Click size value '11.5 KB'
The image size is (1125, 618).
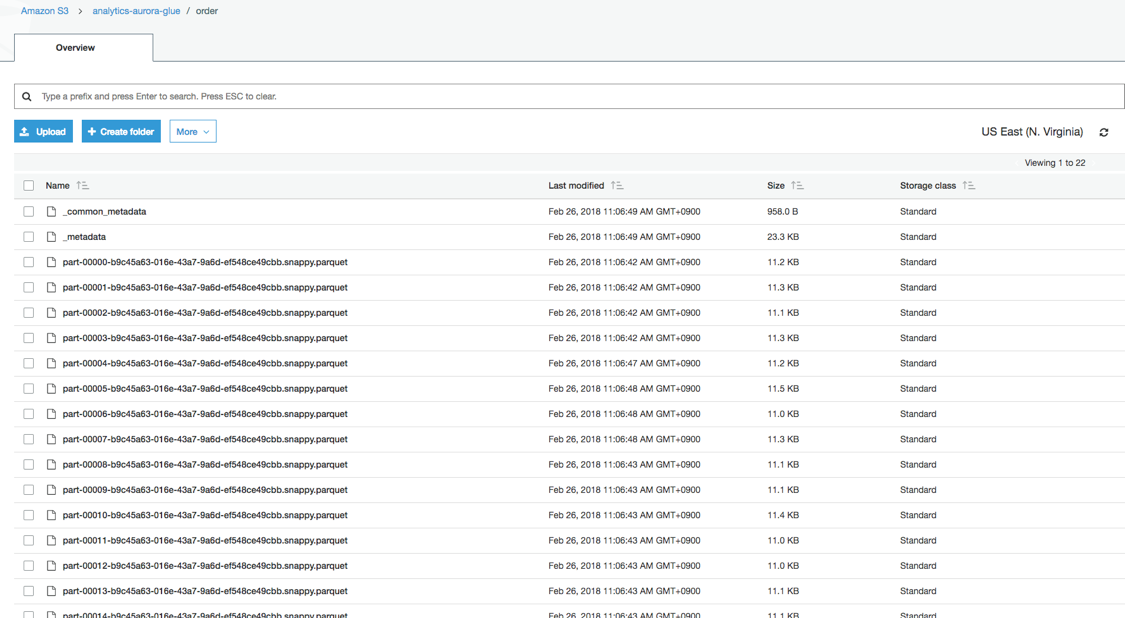tap(783, 388)
